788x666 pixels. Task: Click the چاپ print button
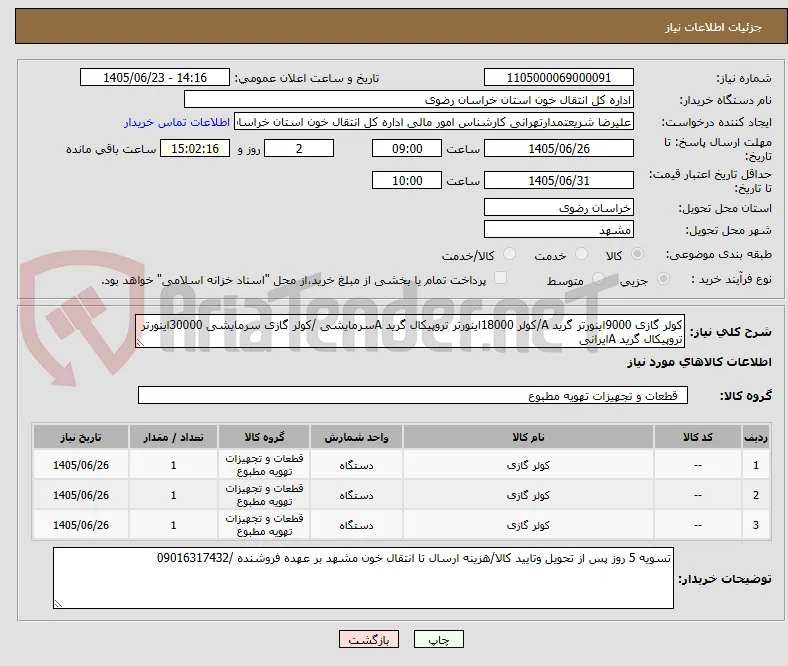point(439,639)
